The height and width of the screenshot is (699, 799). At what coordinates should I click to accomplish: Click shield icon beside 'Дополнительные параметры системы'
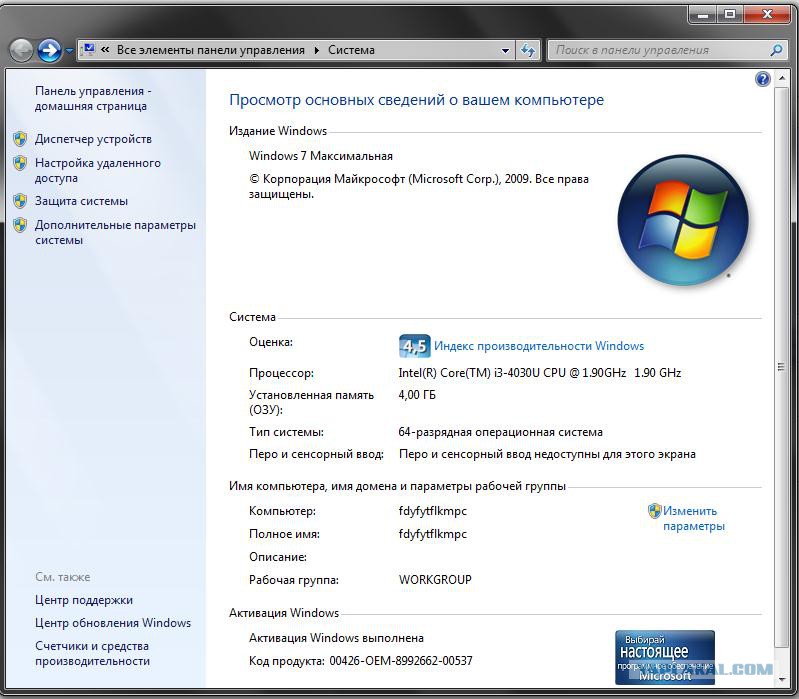[x=20, y=225]
